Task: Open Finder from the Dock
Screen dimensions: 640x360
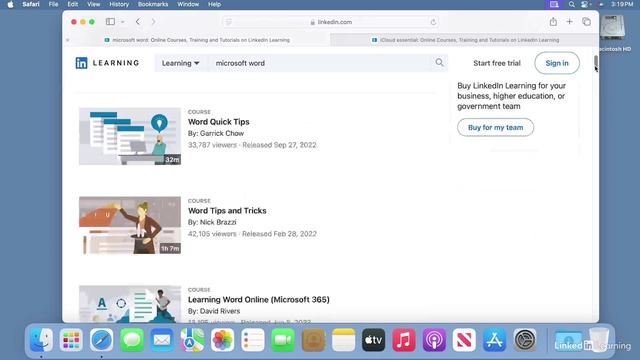Action: pos(41,340)
